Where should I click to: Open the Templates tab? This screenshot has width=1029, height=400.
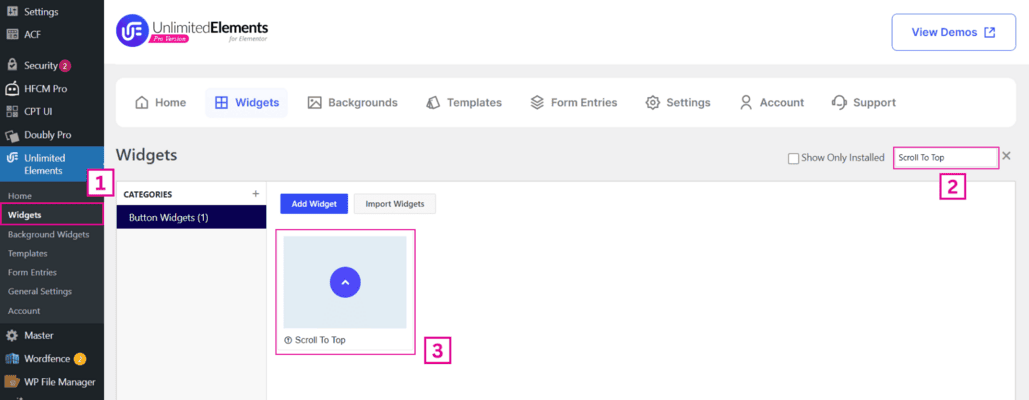tap(463, 102)
